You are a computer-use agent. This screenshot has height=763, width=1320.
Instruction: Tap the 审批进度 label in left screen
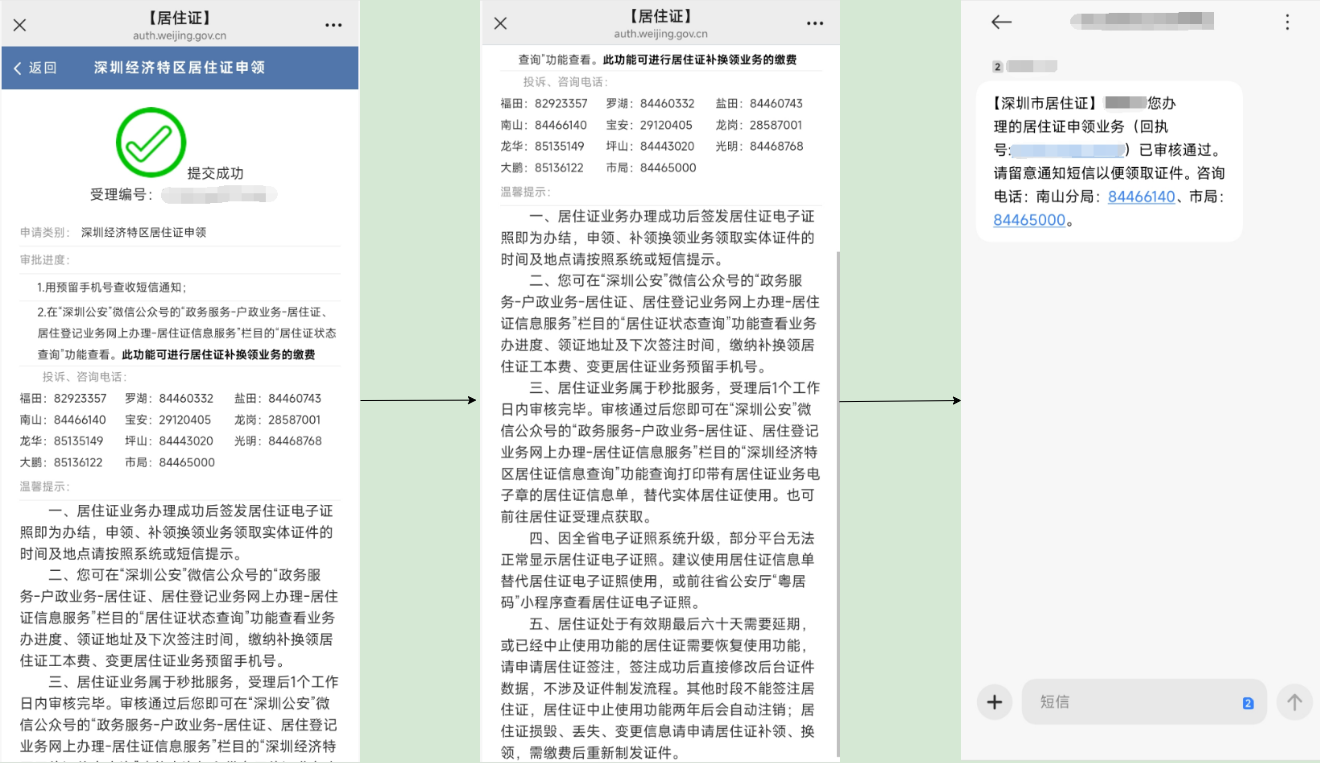click(x=45, y=260)
